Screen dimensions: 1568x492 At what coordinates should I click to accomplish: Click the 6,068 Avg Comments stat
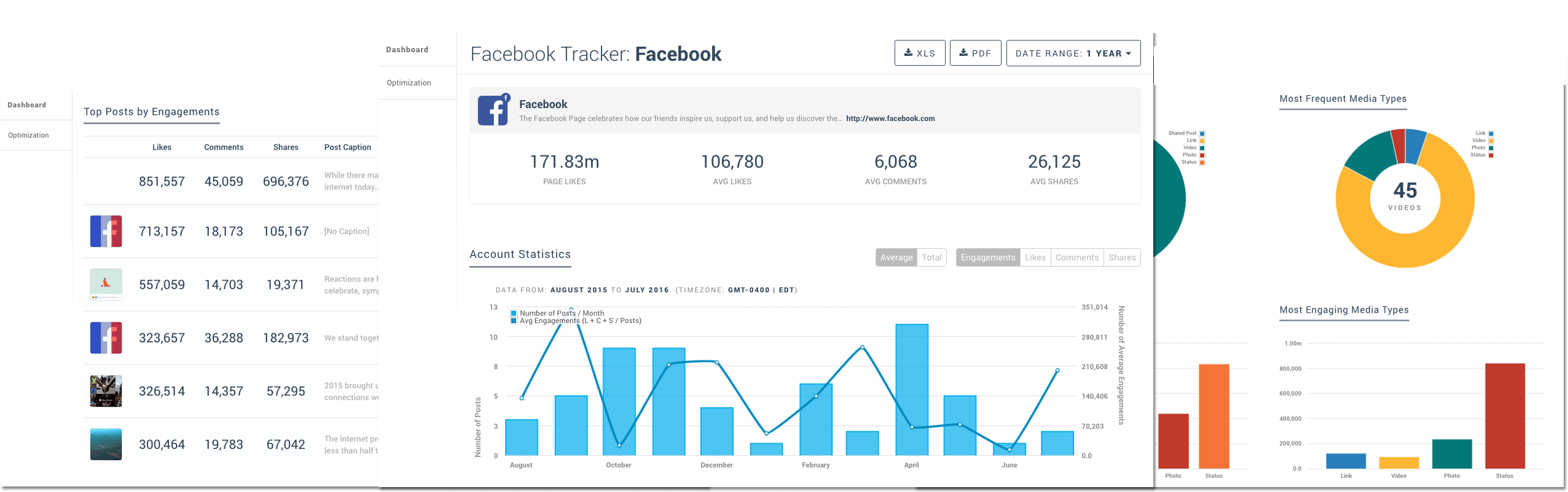pyautogui.click(x=895, y=162)
